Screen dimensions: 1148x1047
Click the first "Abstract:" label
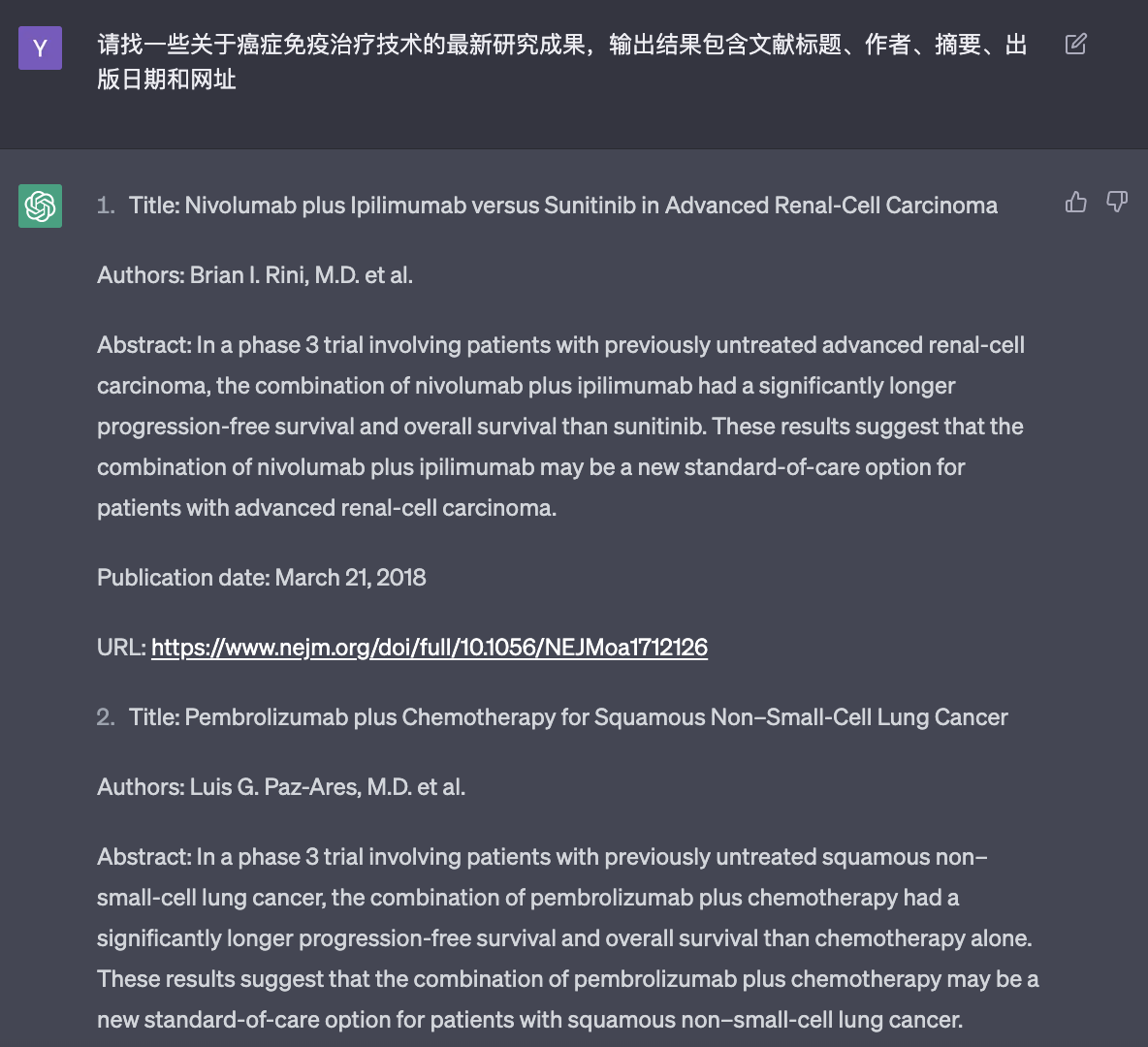[143, 345]
